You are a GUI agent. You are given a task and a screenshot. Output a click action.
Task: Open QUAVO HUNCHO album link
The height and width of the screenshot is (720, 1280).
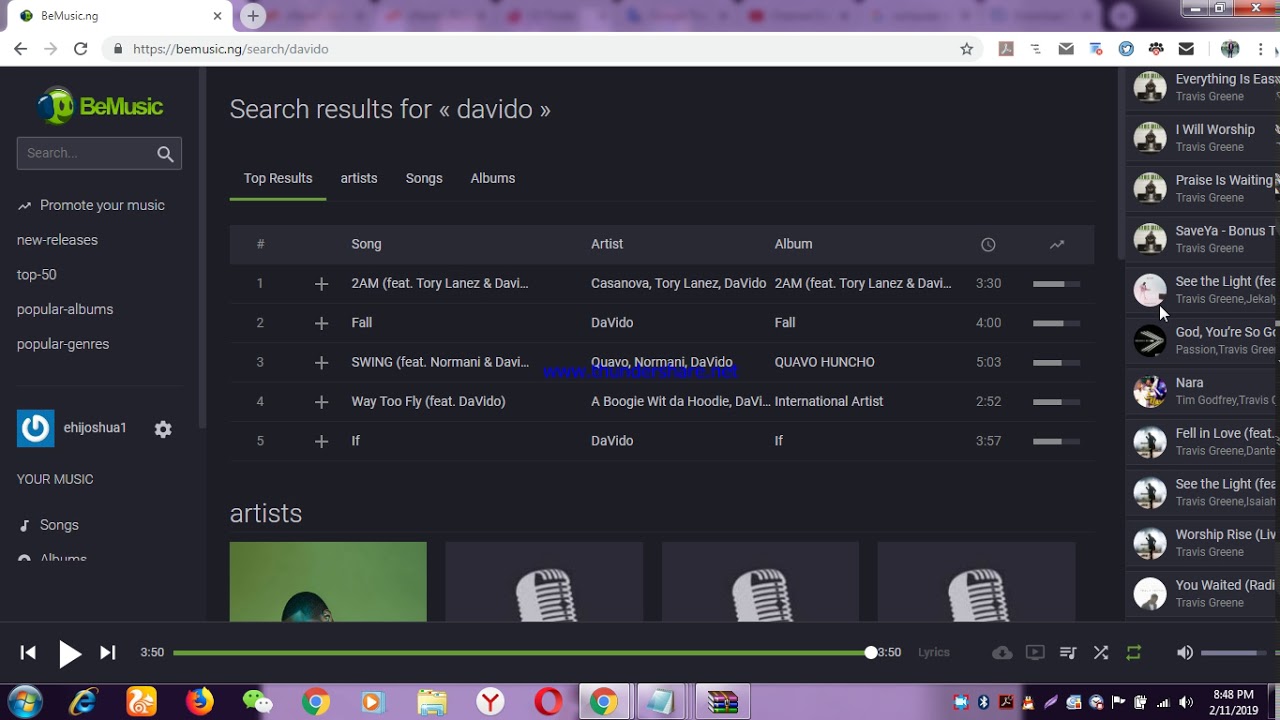pyautogui.click(x=824, y=362)
